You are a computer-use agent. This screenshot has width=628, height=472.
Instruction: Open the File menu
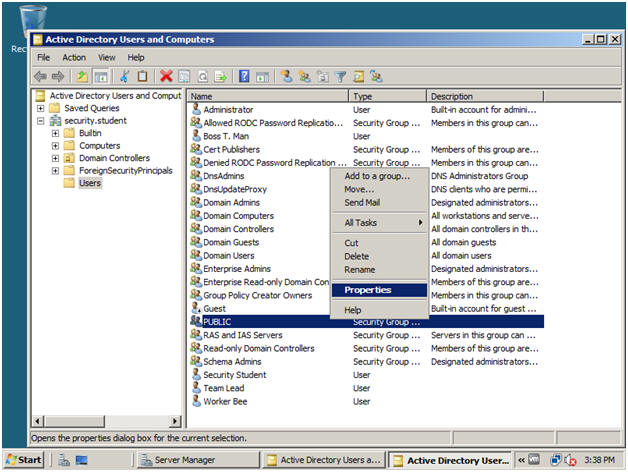coord(43,57)
